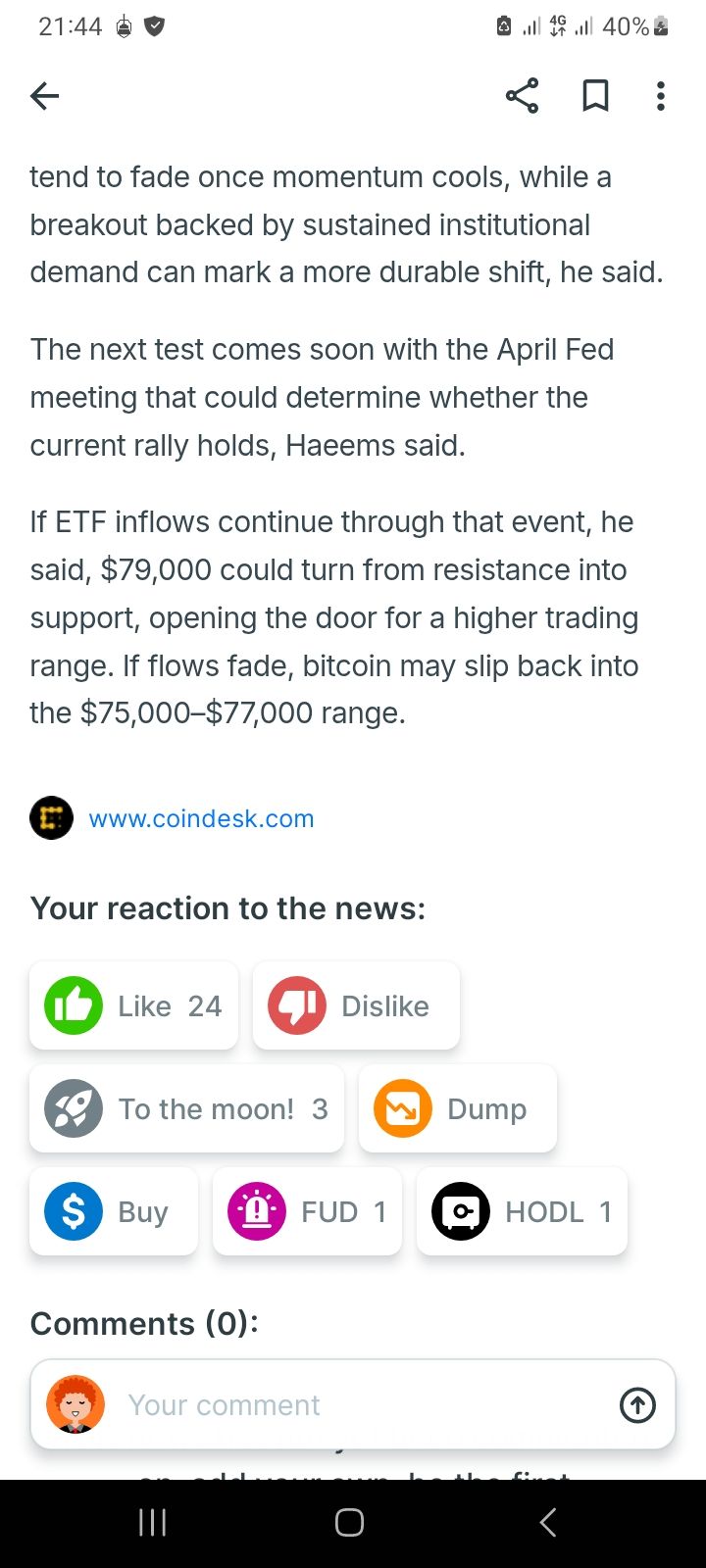Share this news article
This screenshot has width=706, height=1568.
(x=522, y=96)
